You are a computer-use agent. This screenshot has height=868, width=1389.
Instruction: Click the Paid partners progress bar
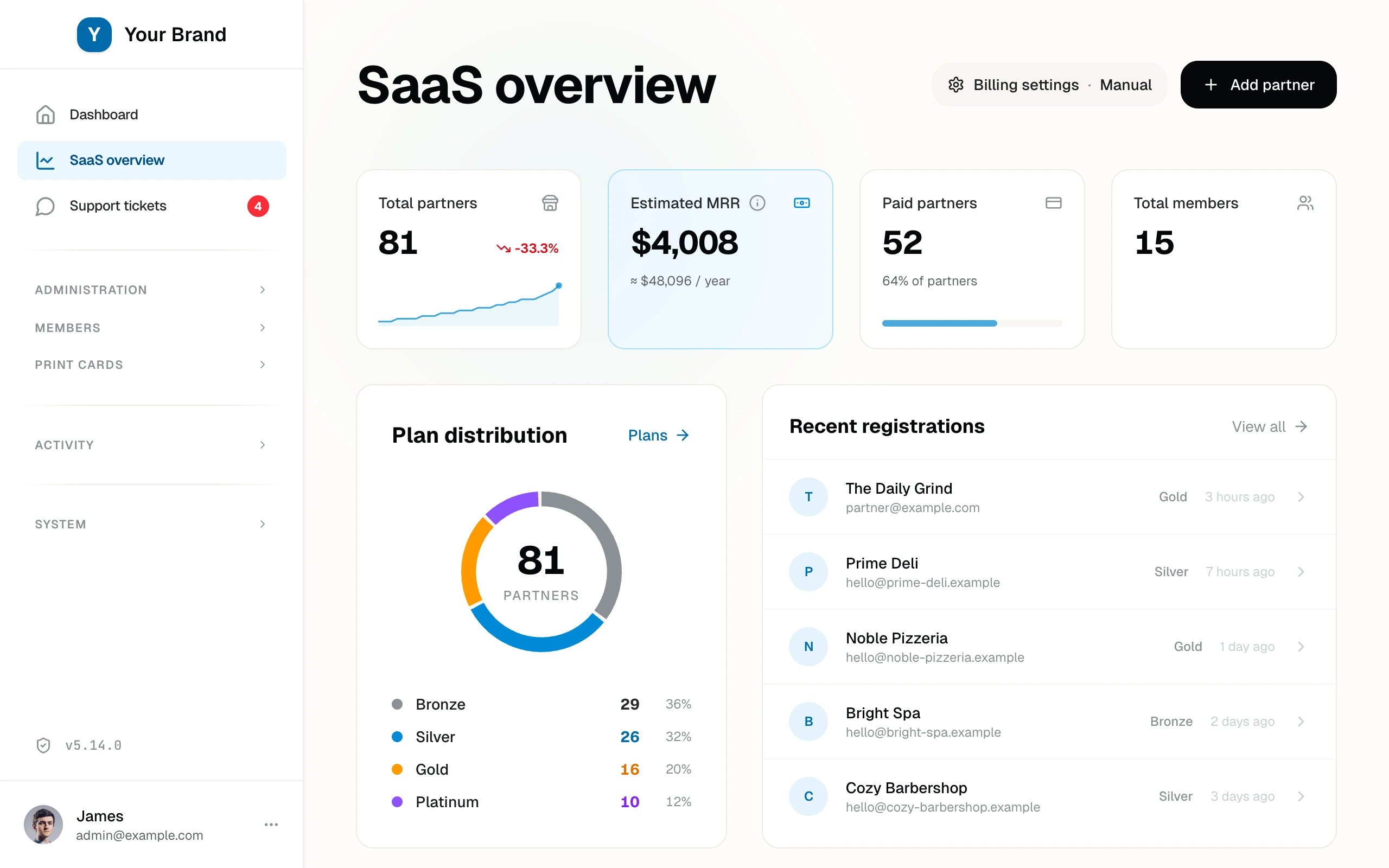(x=972, y=323)
